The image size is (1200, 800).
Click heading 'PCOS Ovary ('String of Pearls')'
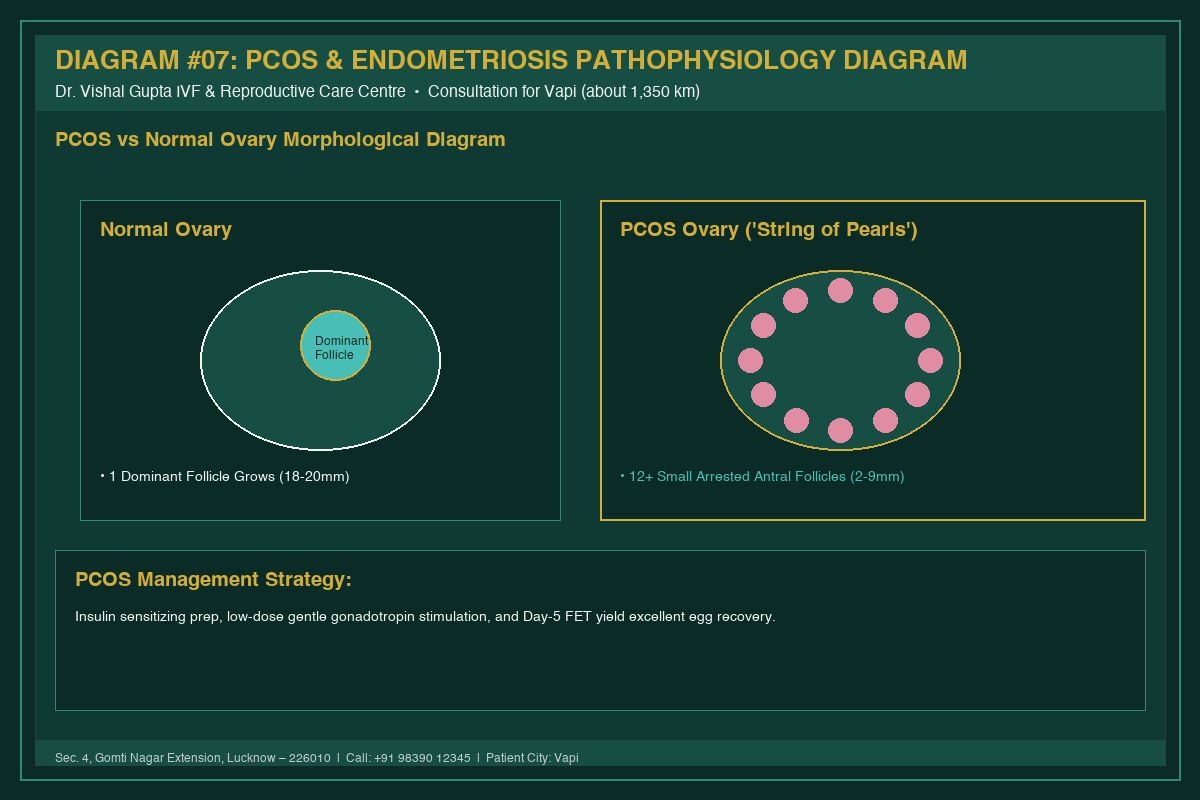pyautogui.click(x=769, y=230)
